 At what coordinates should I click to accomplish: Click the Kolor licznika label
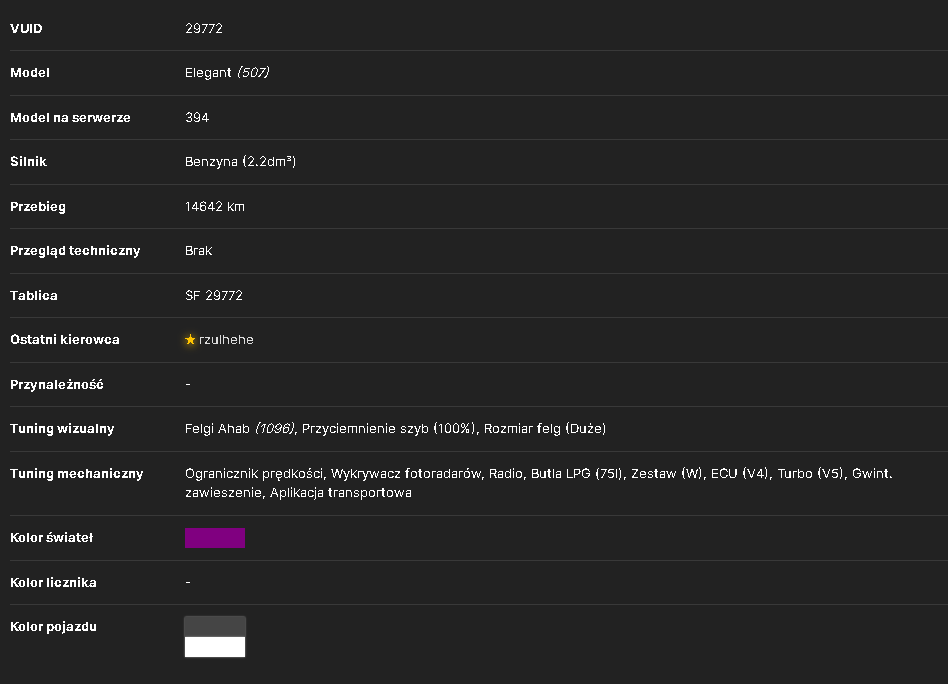coord(53,582)
